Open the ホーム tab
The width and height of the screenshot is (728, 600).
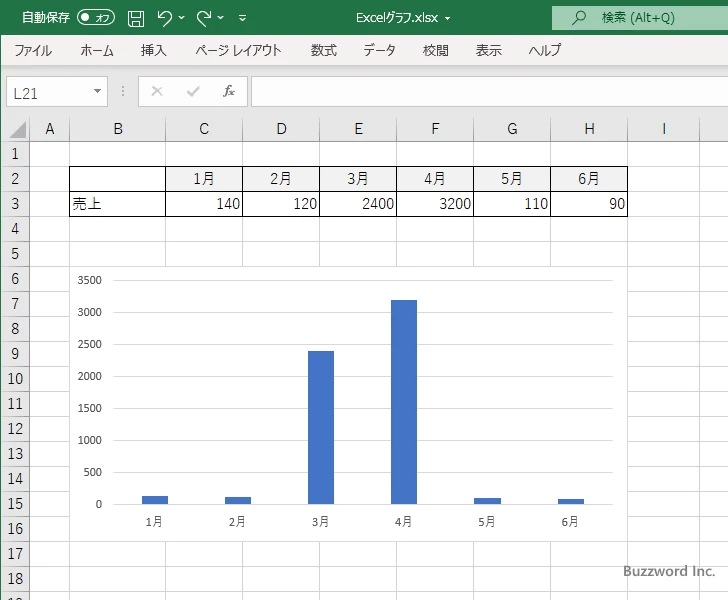[x=97, y=50]
